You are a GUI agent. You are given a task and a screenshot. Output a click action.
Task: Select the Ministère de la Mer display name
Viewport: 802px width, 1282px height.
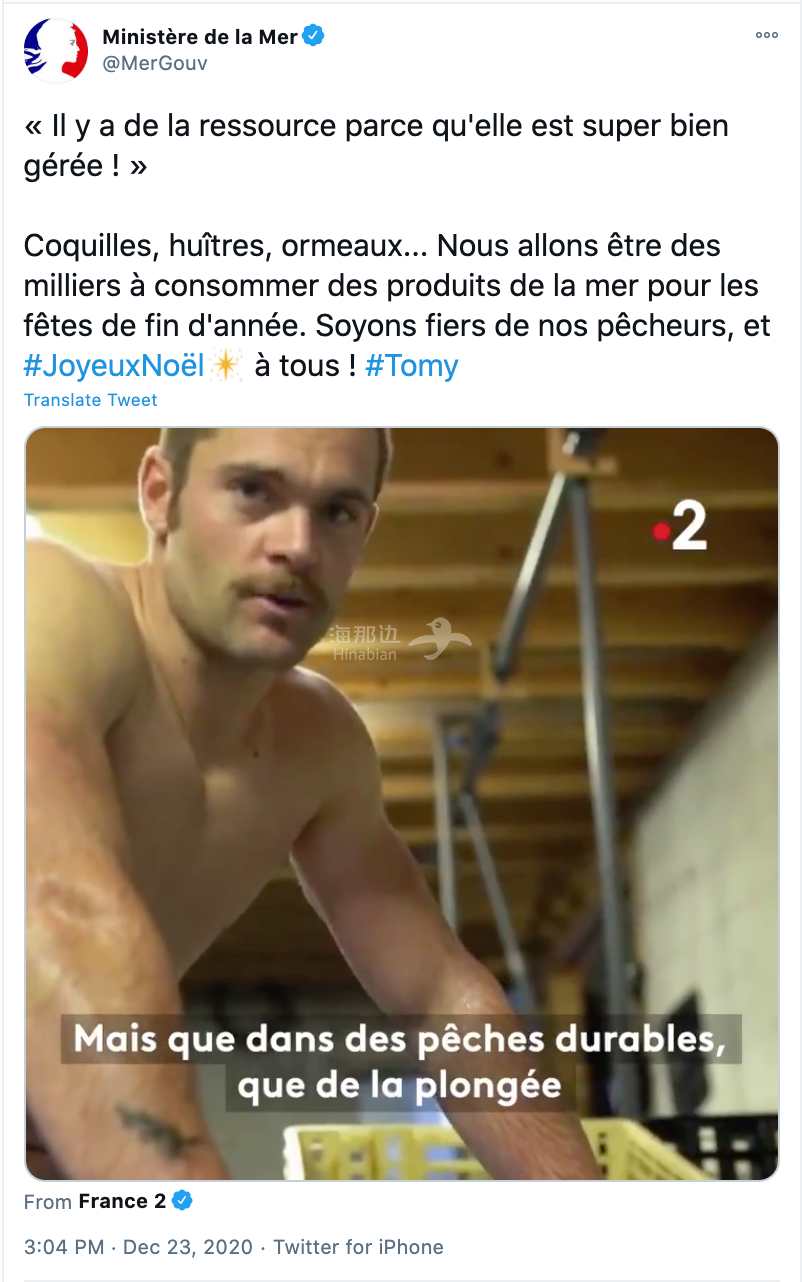[200, 37]
